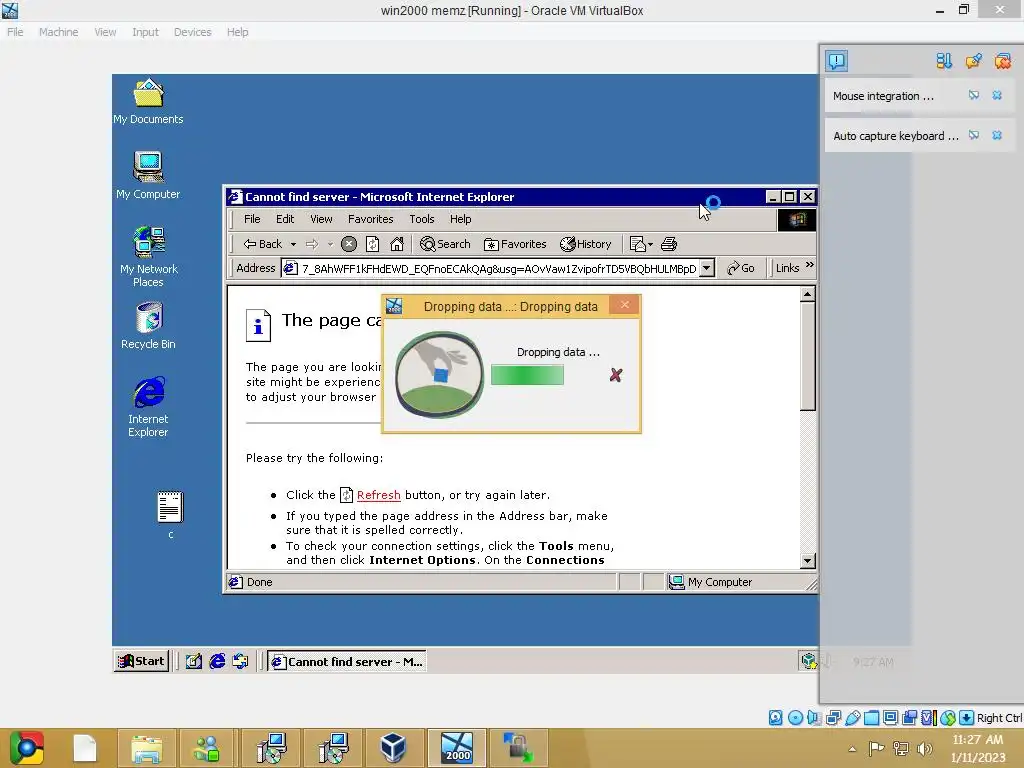This screenshot has width=1024, height=768.
Task: Click the Forward arrow in IE toolbar
Action: pos(312,244)
